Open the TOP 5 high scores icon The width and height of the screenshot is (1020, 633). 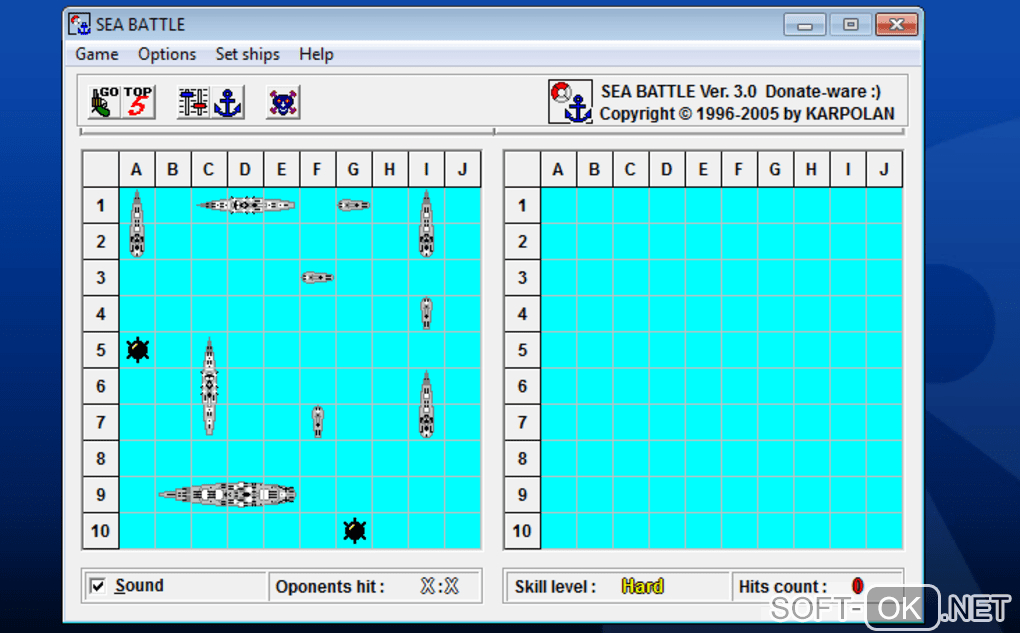(x=139, y=101)
